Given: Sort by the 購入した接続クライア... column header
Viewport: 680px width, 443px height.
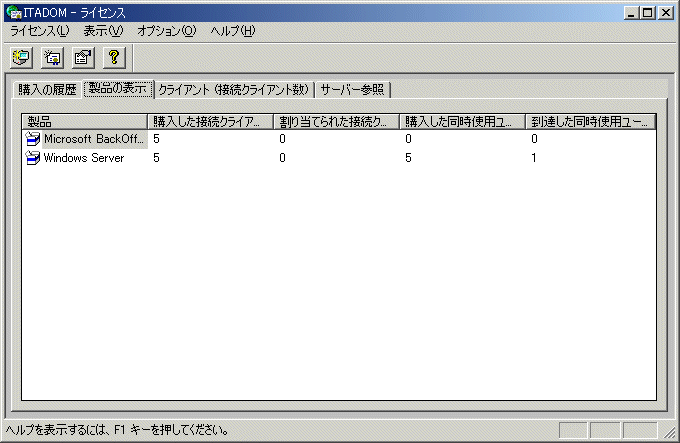Looking at the screenshot, I should click(x=210, y=122).
